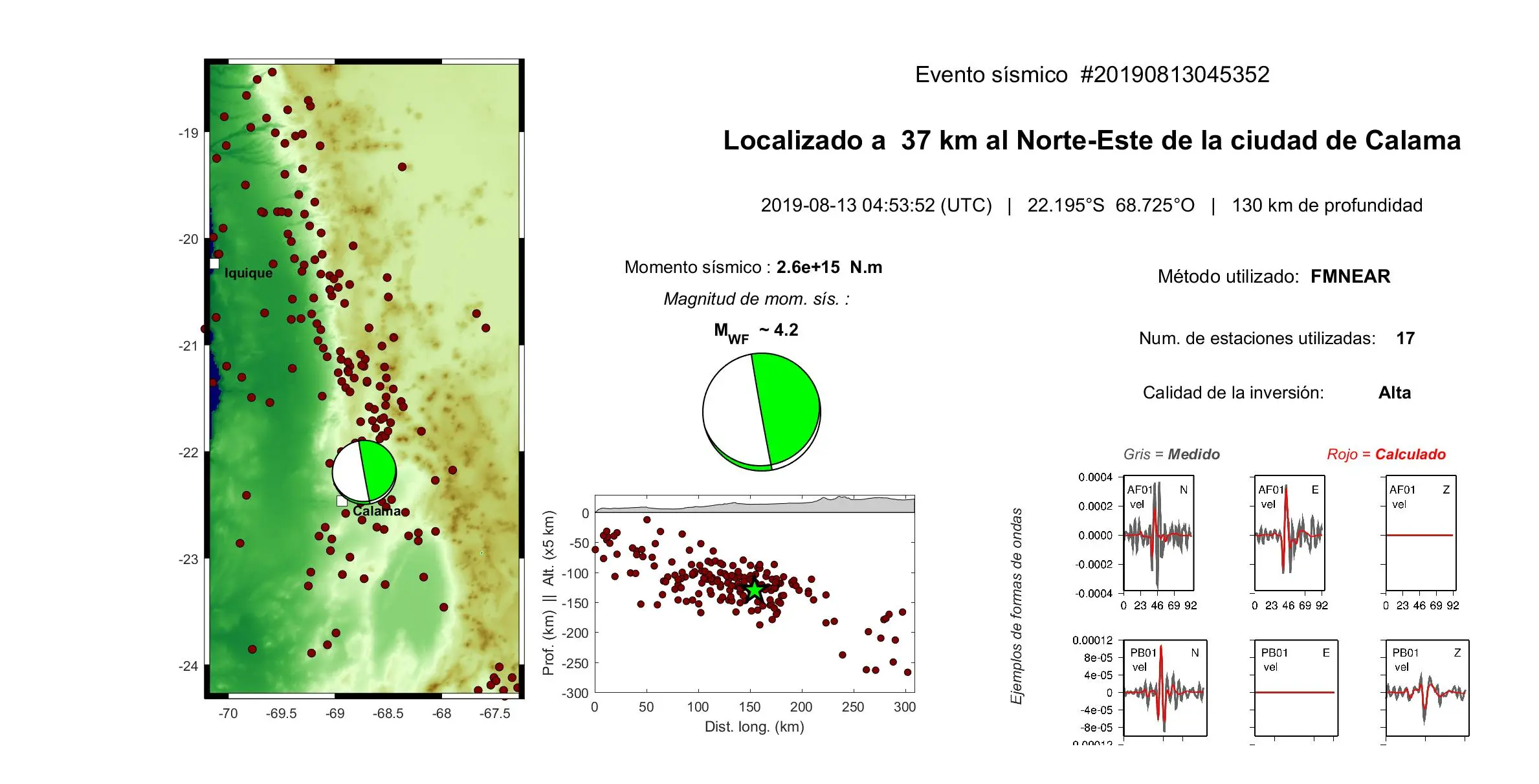Click the green star hypocenter marker
1539x784 pixels.
[x=755, y=590]
